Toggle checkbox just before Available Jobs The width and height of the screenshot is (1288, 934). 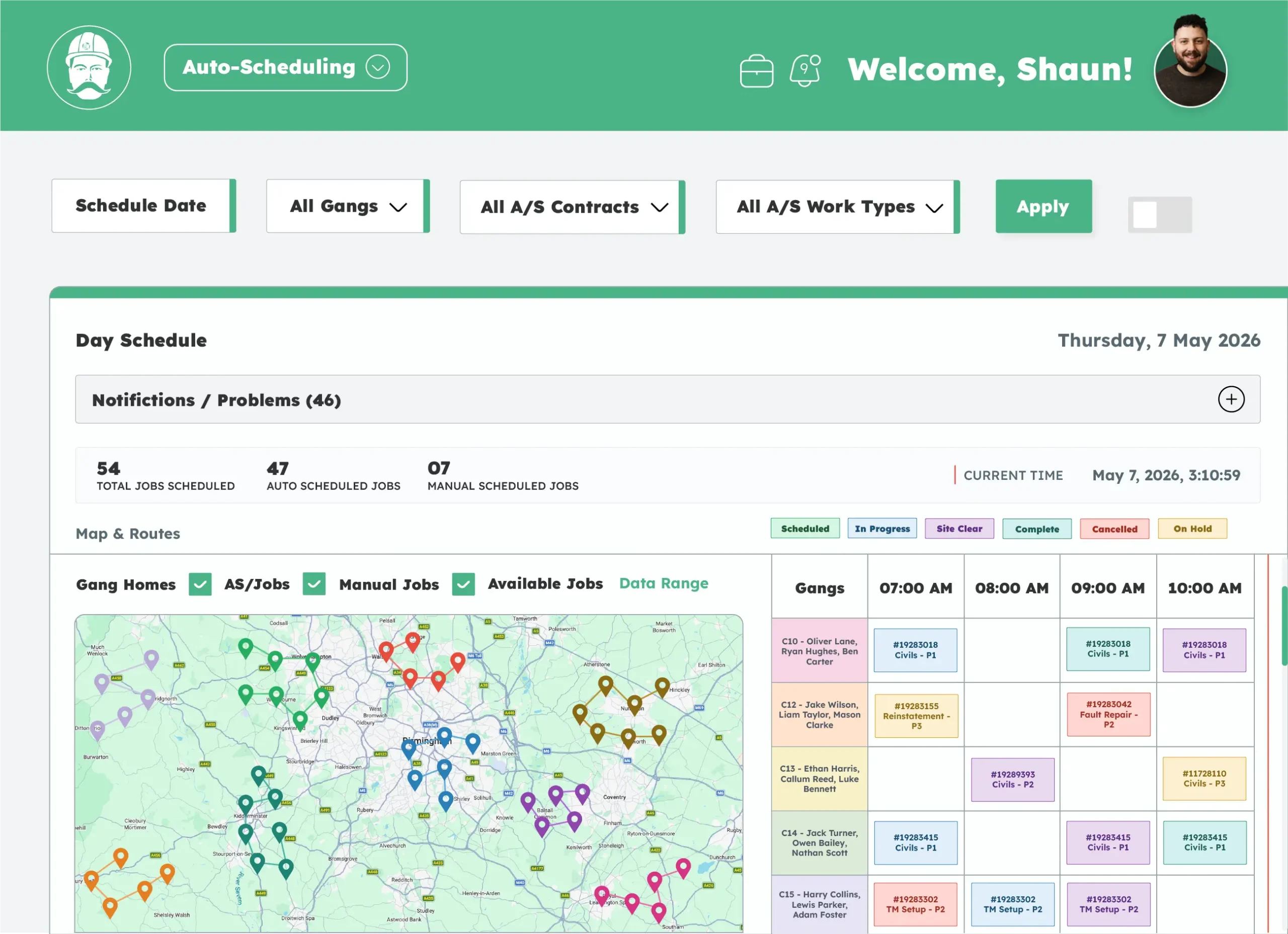[x=463, y=583]
